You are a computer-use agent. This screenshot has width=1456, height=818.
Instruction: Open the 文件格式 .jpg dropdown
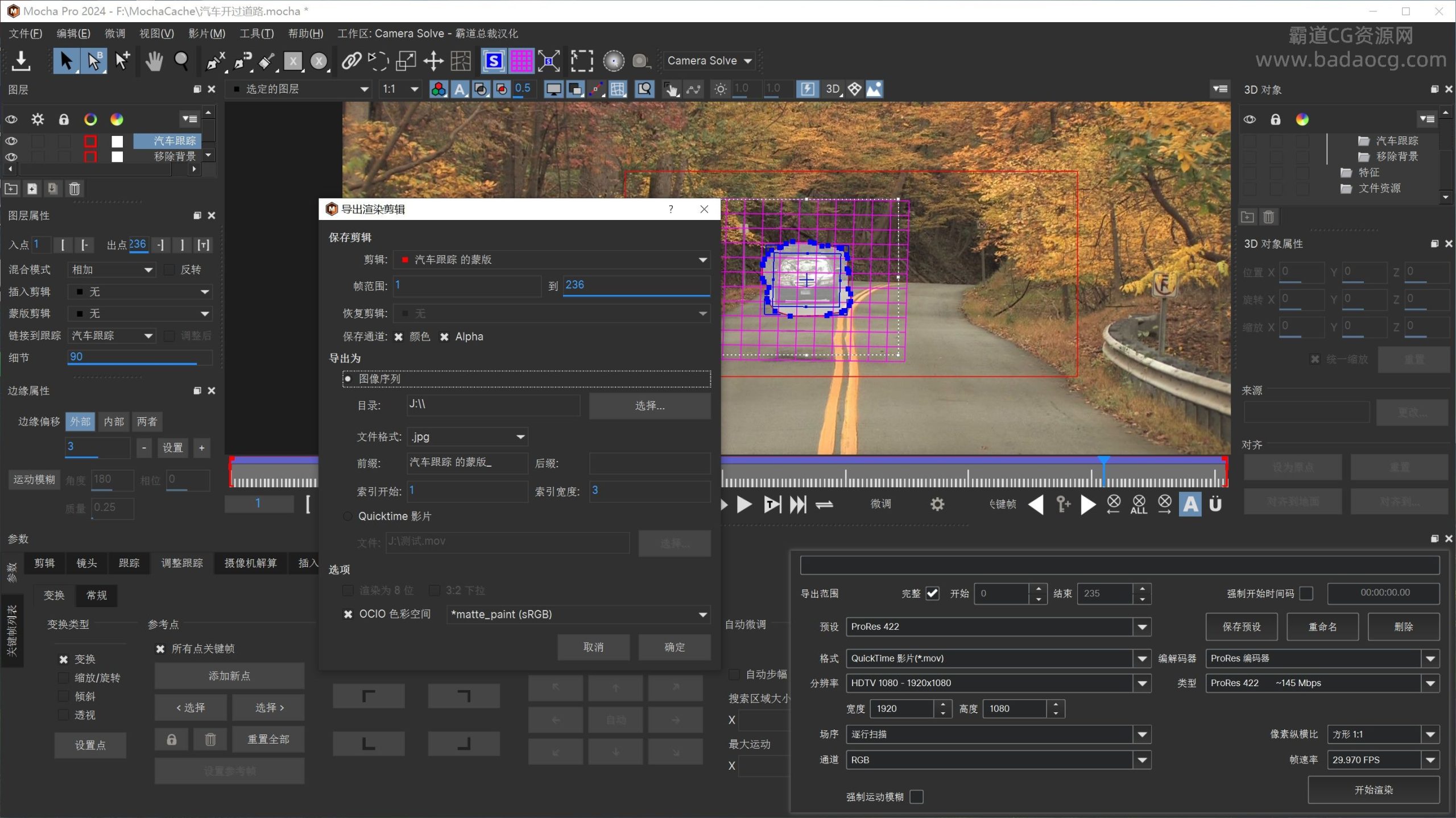468,437
